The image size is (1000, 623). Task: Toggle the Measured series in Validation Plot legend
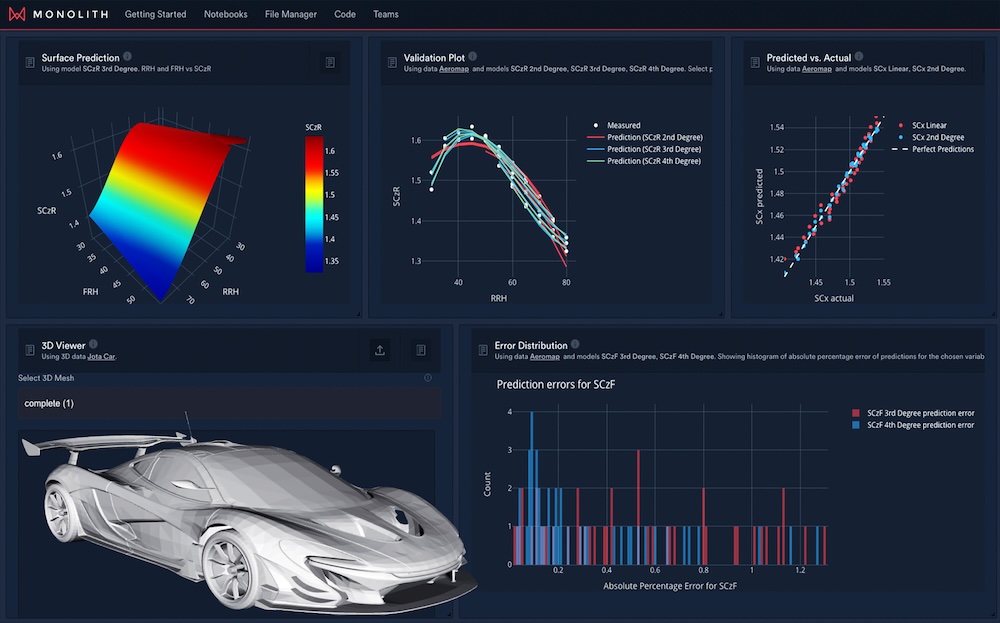coord(623,126)
